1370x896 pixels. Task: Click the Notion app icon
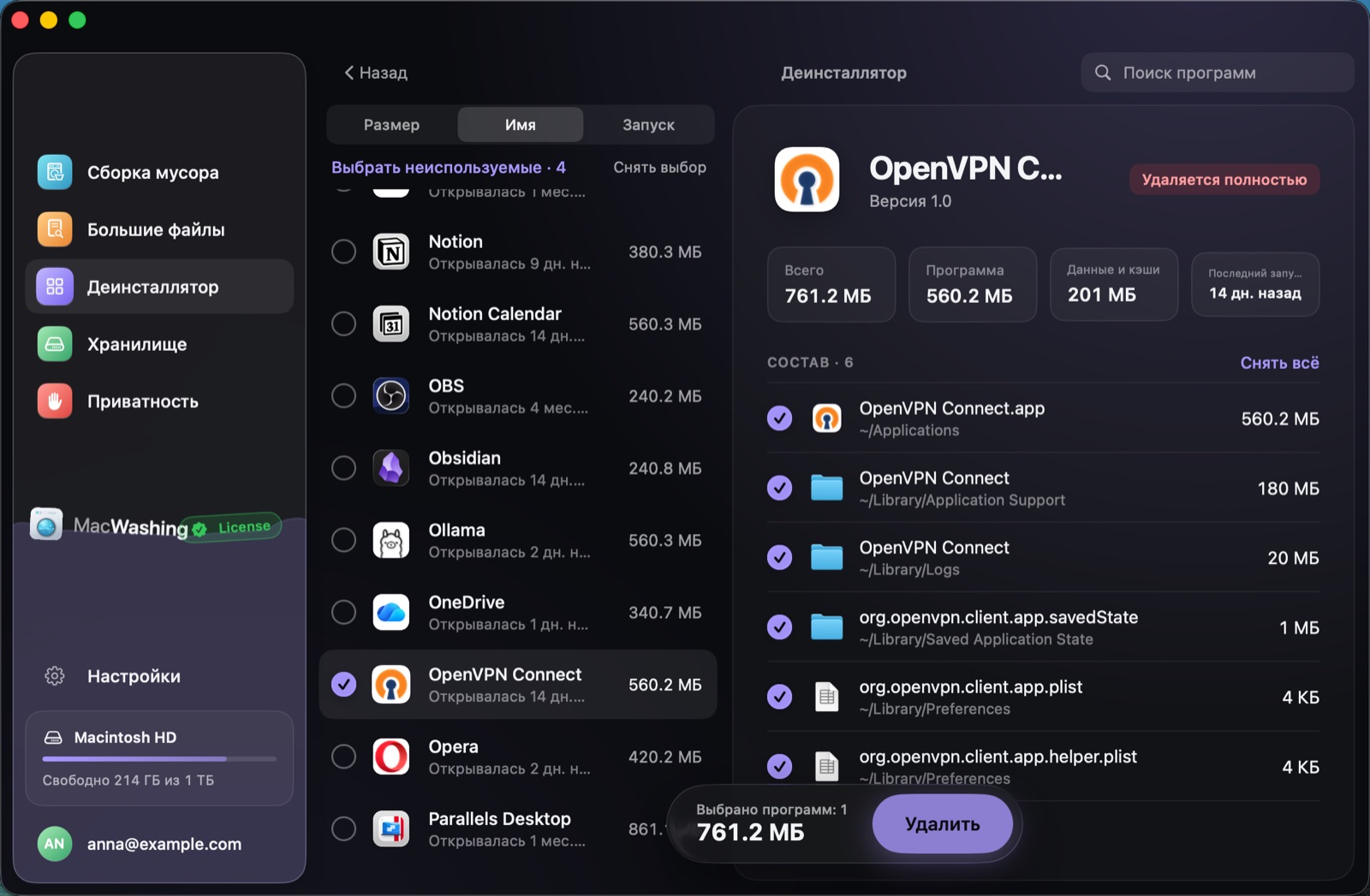pos(391,252)
